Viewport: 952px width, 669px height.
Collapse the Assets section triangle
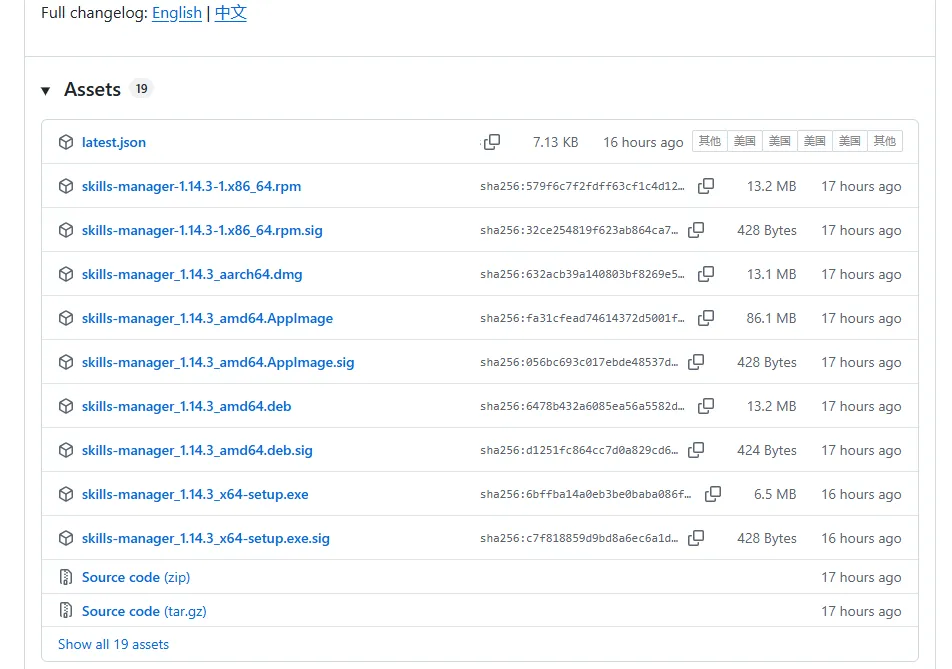[46, 91]
